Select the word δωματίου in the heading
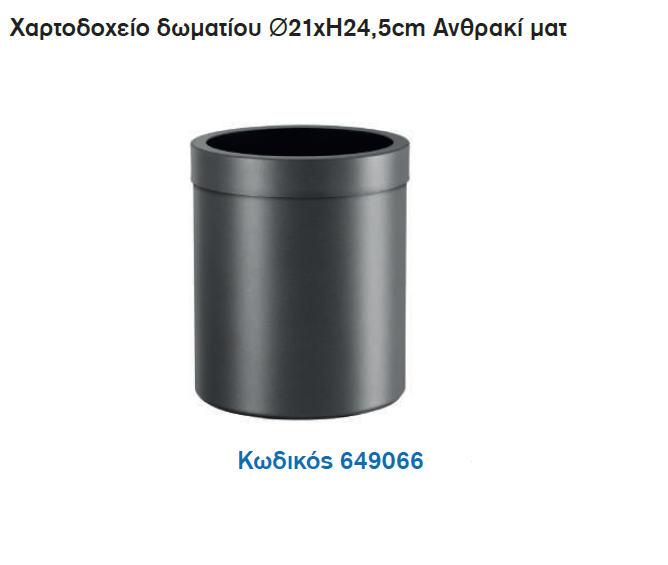 pyautogui.click(x=209, y=28)
